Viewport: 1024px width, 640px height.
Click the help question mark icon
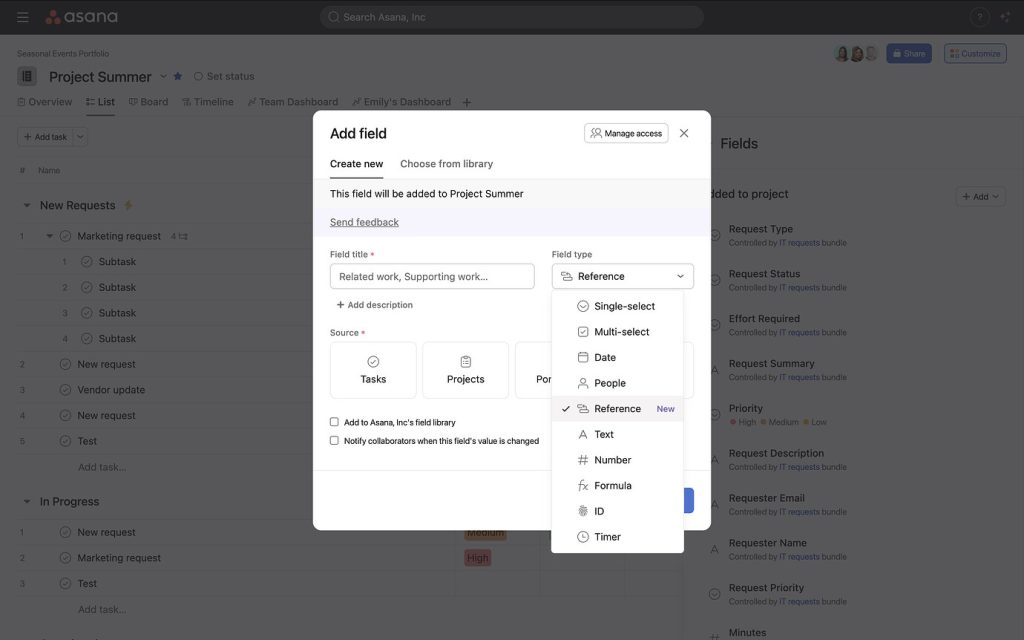coord(978,15)
